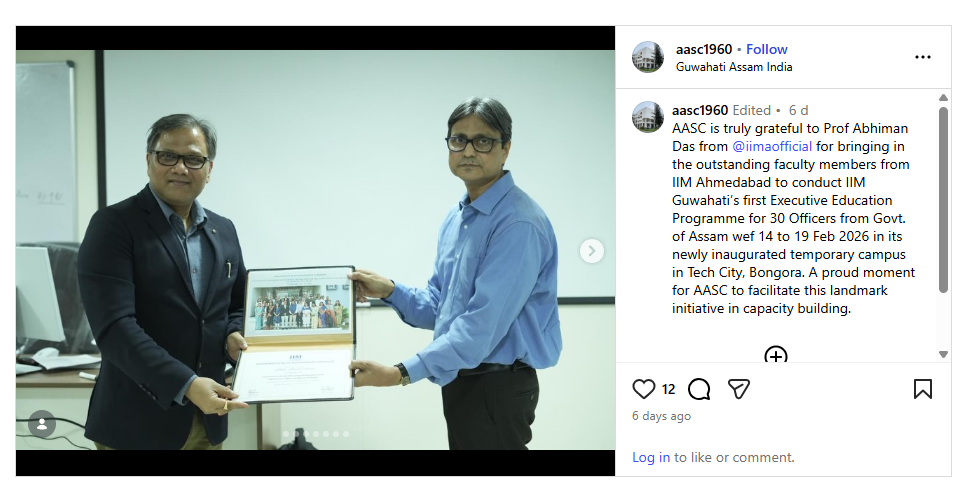Follow the aasc1960 account

[766, 50]
